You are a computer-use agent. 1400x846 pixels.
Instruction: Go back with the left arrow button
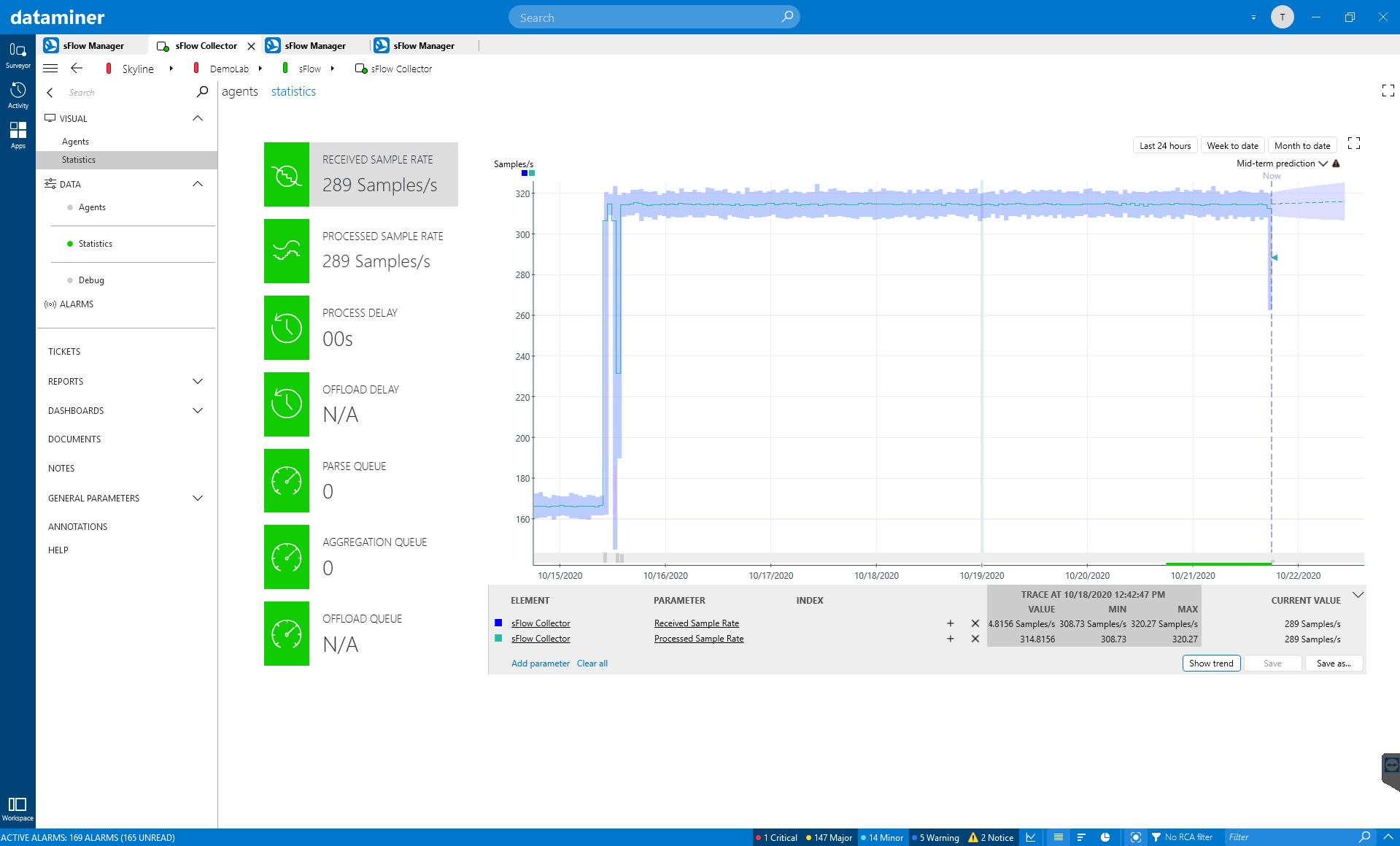(77, 69)
